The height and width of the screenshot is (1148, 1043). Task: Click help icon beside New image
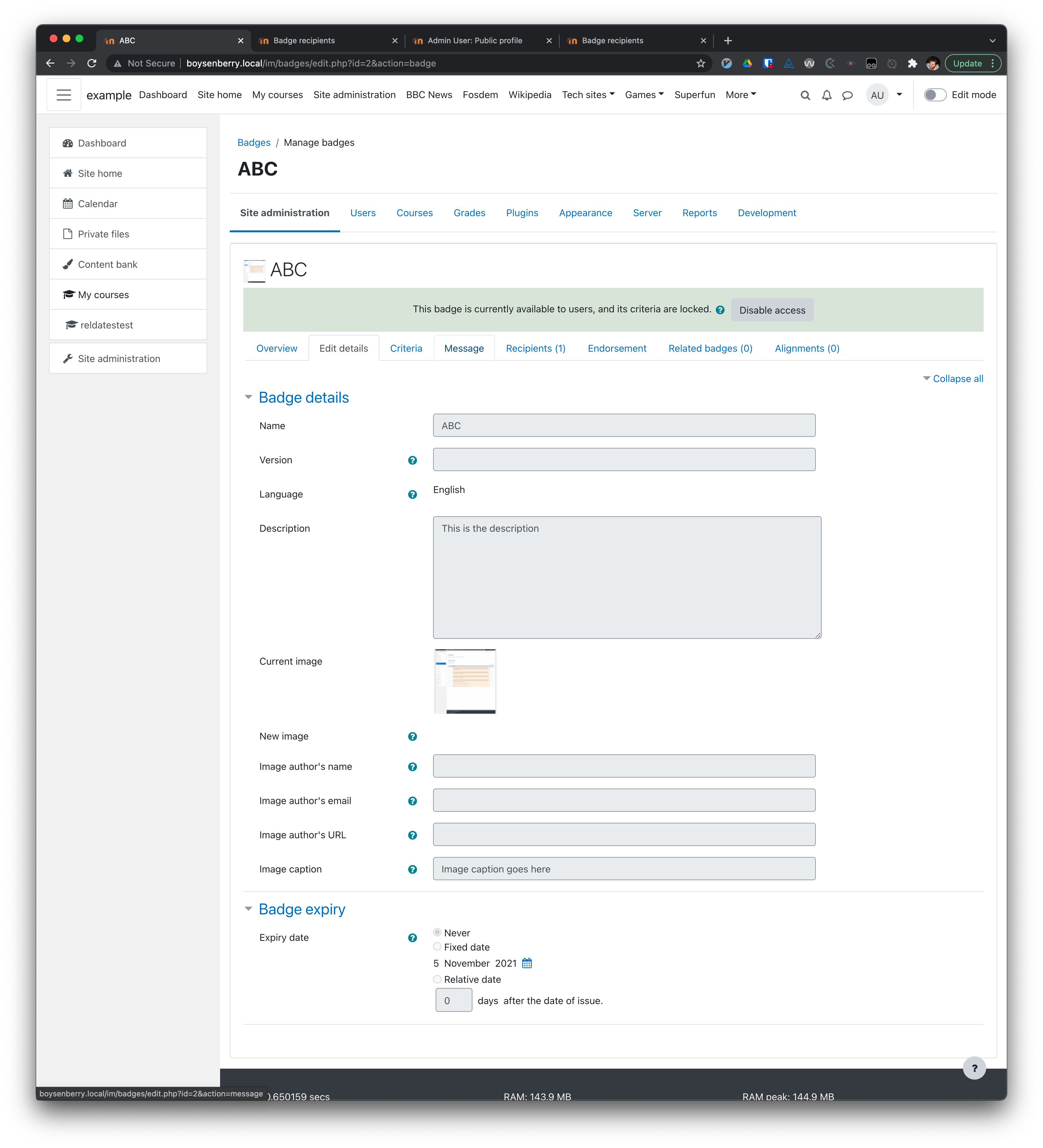(412, 736)
